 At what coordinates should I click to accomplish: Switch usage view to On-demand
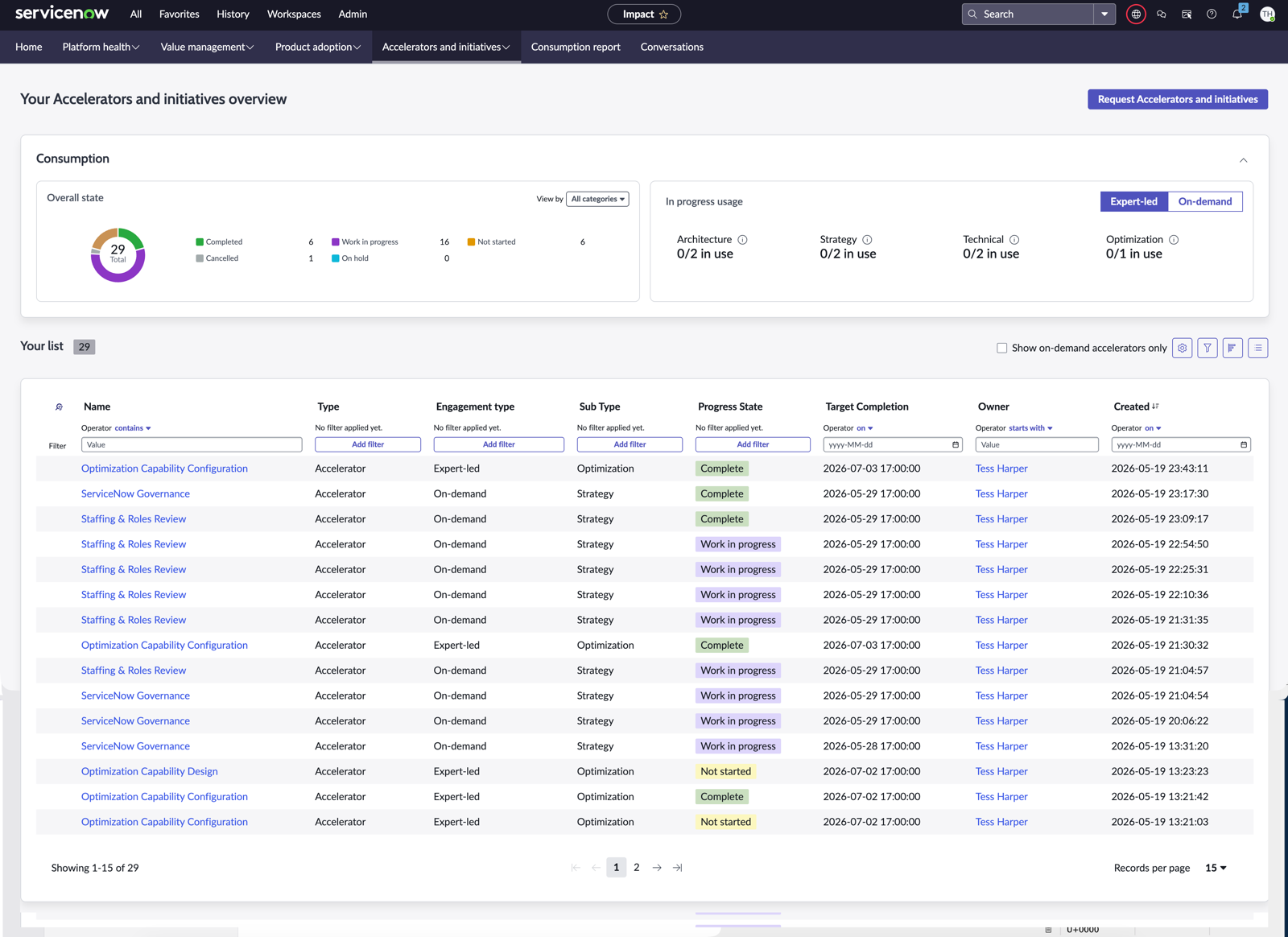[x=1205, y=201]
